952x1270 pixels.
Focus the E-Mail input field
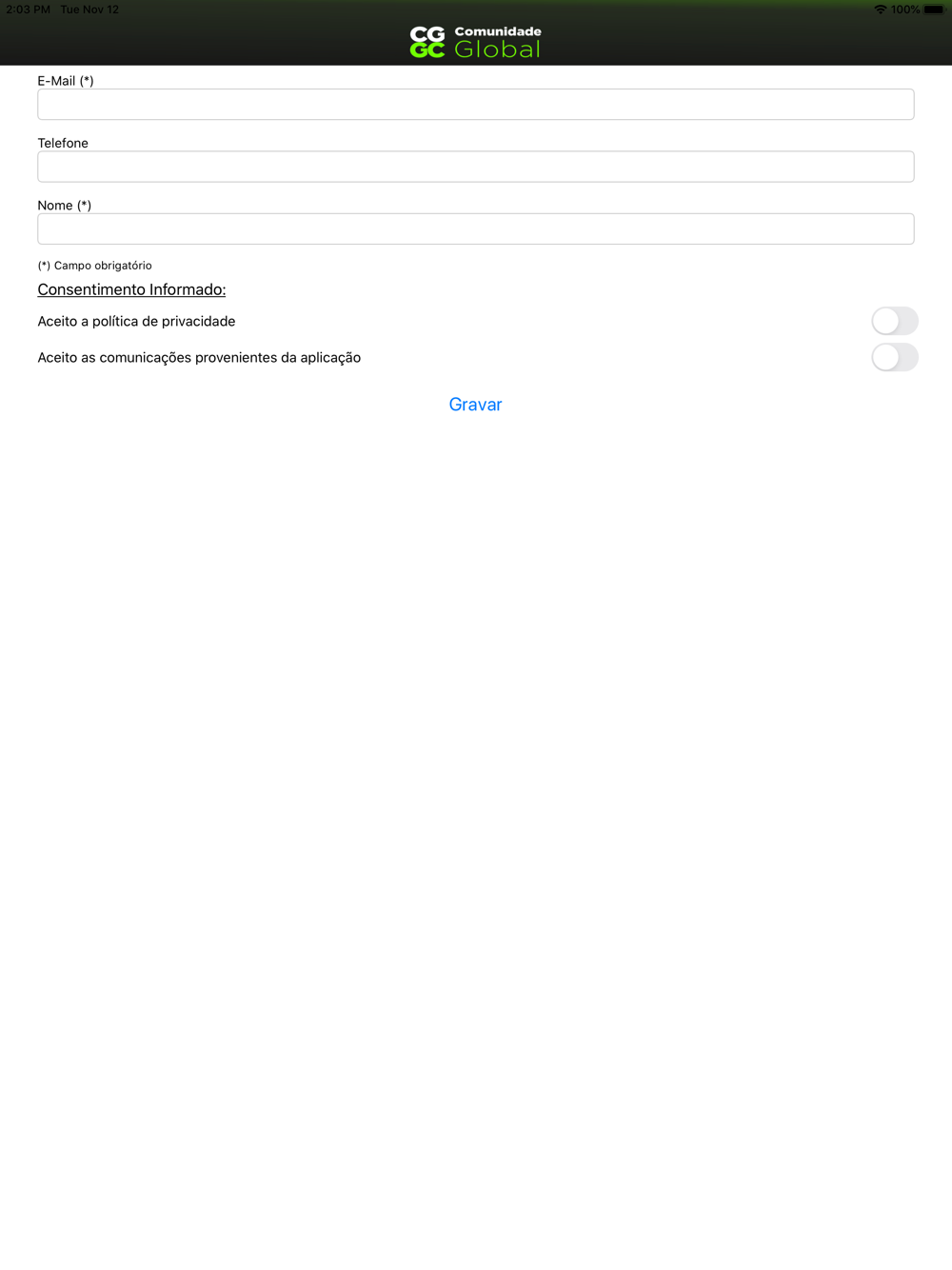(476, 105)
